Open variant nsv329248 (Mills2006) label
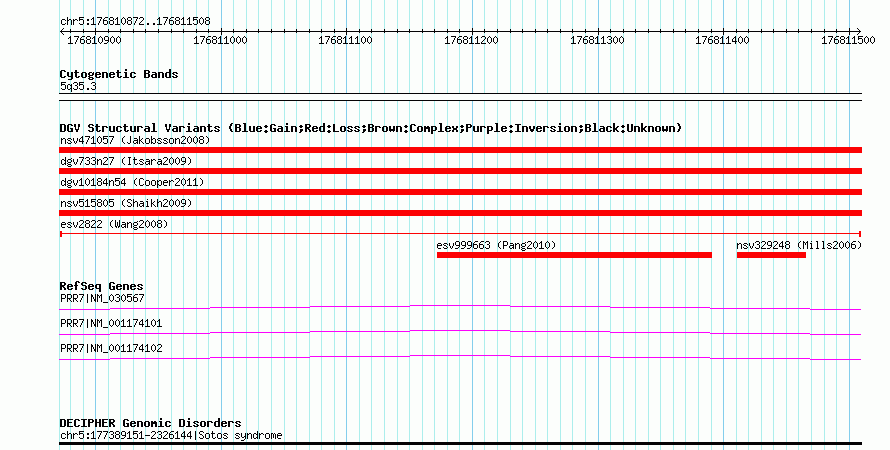This screenshot has height=450, width=890. click(x=799, y=245)
